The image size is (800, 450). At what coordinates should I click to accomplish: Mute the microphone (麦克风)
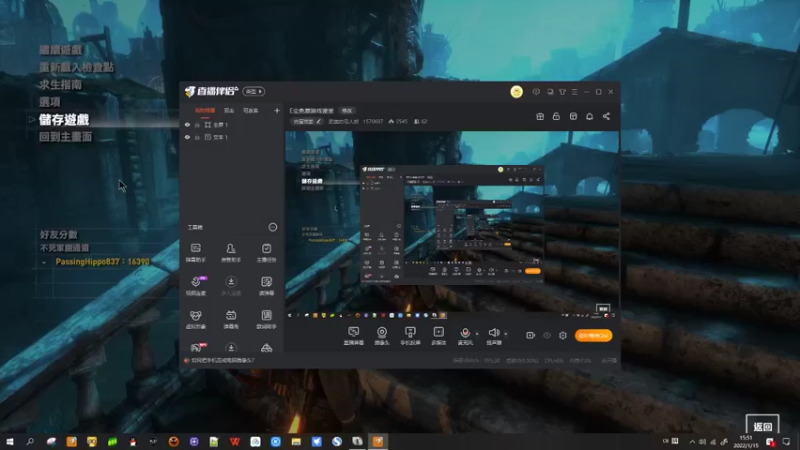click(x=465, y=335)
